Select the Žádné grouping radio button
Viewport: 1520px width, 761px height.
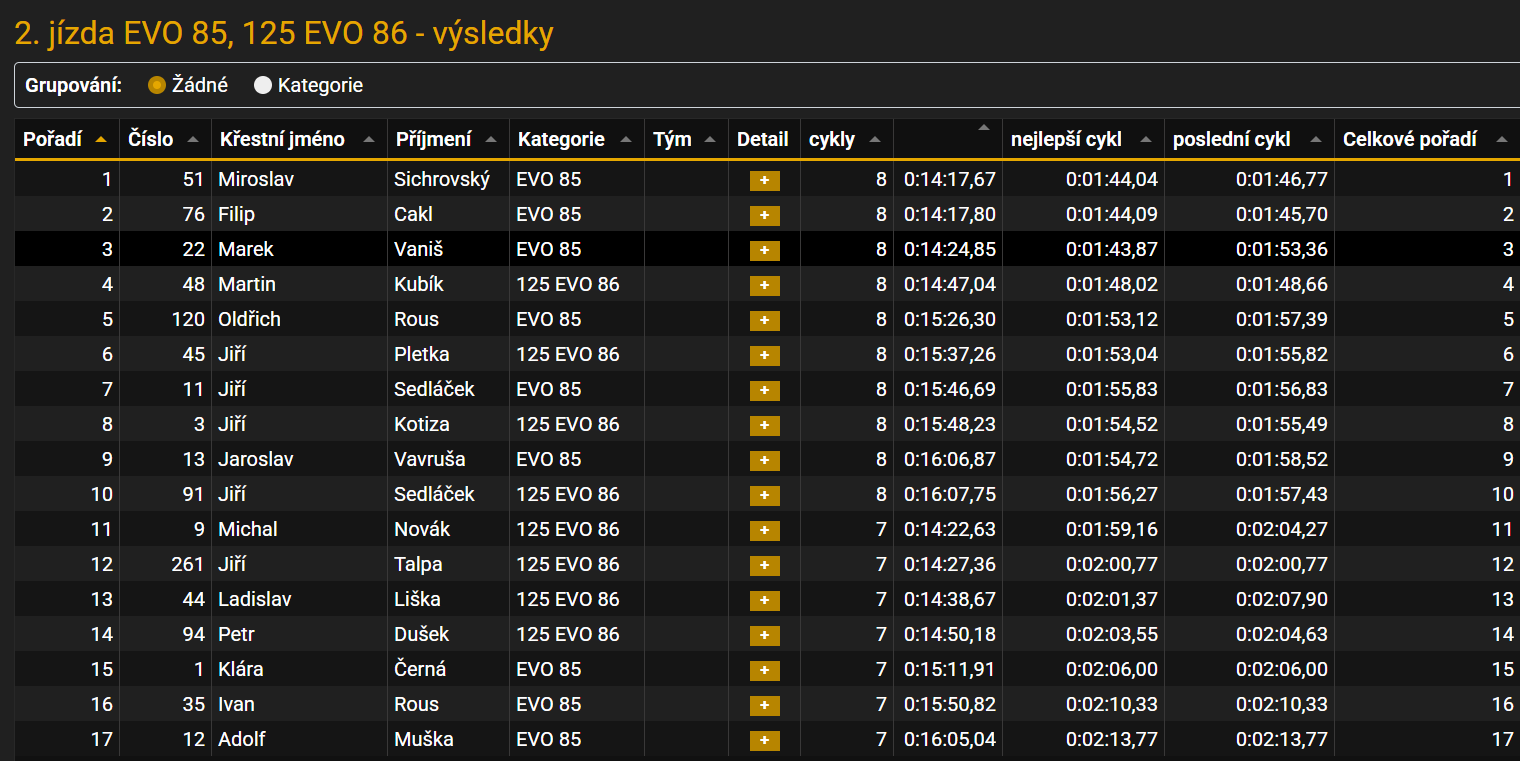[x=156, y=86]
